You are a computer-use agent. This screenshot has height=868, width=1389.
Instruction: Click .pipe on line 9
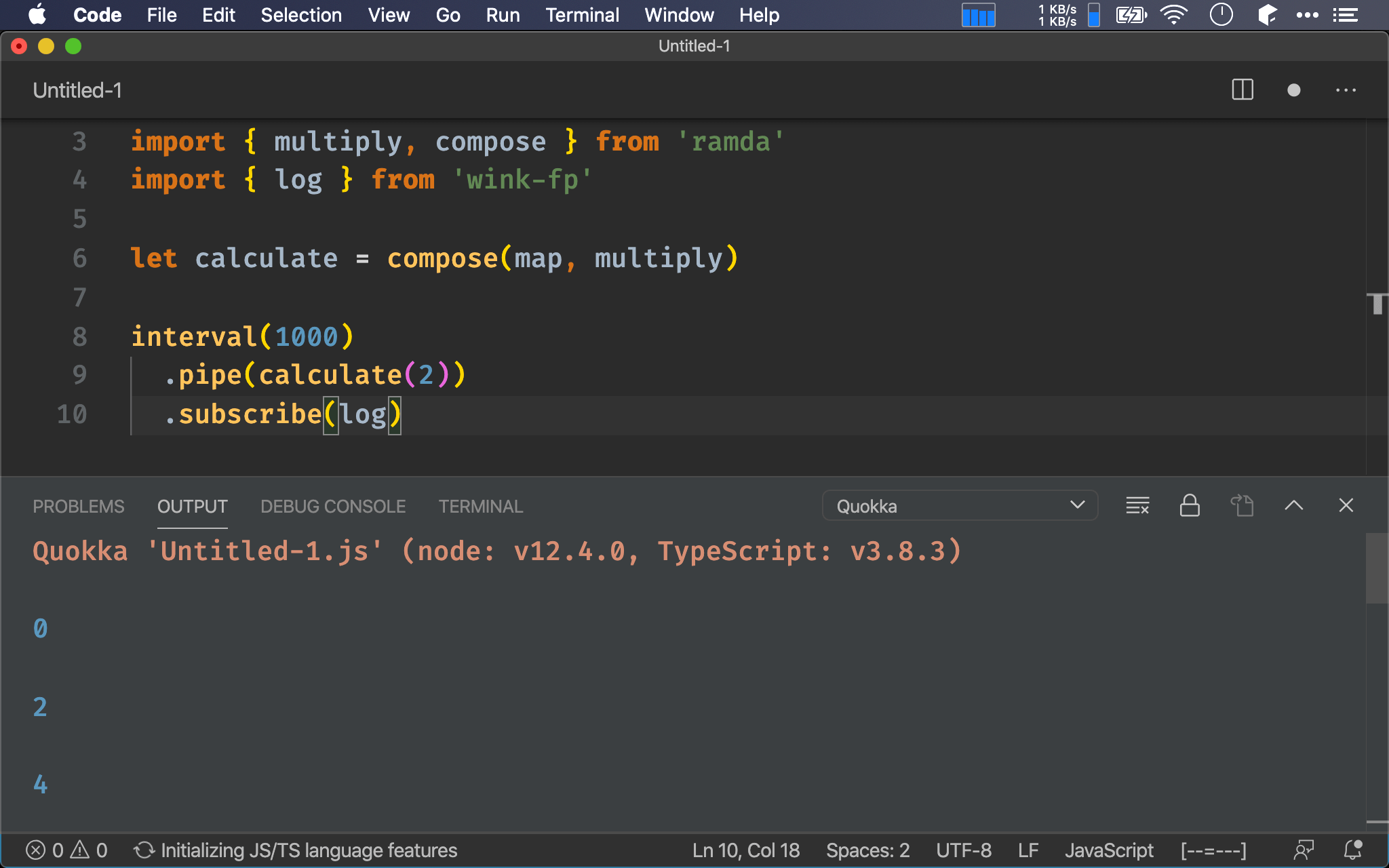(202, 375)
